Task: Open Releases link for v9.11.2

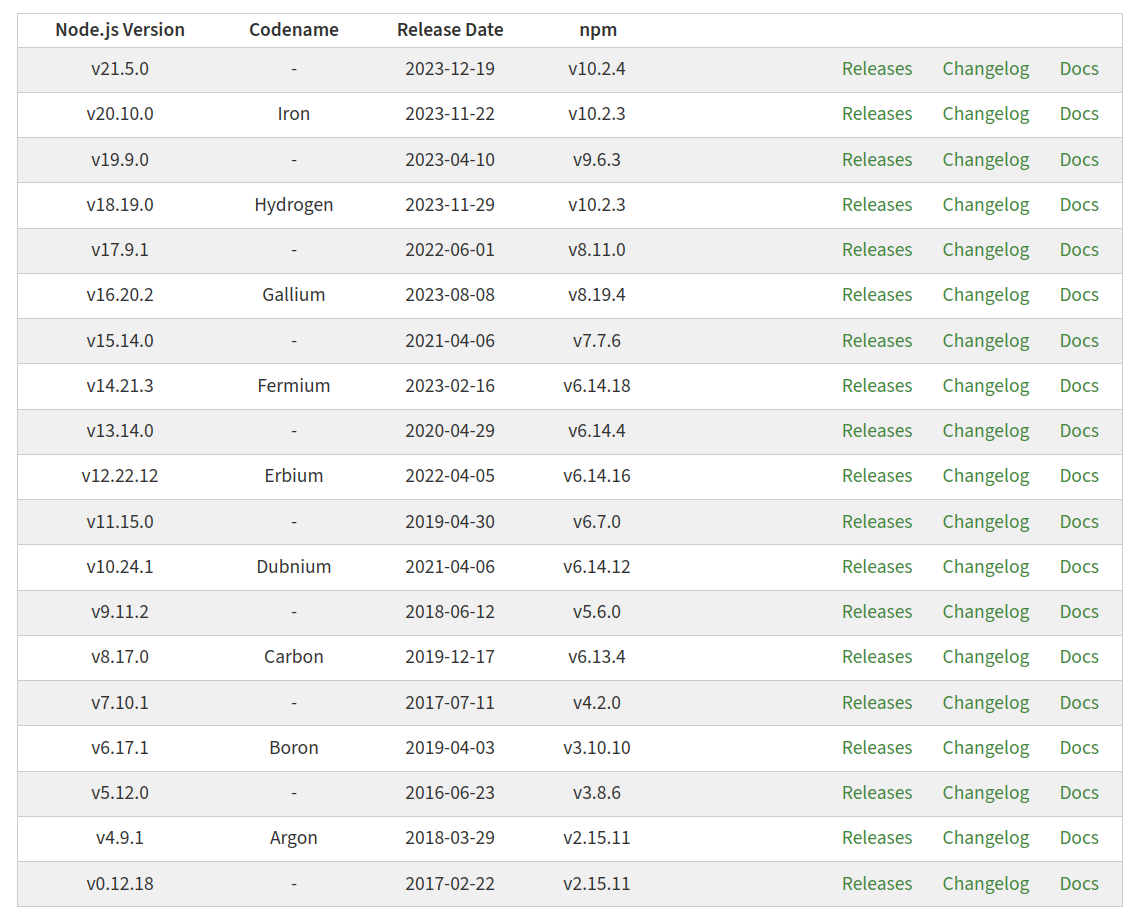Action: [877, 611]
